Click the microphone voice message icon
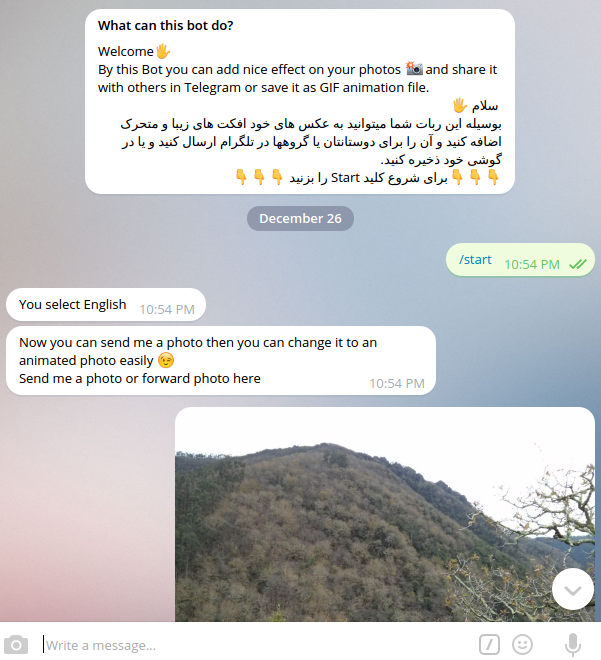Screen dimensions: 601x660 click(x=573, y=644)
